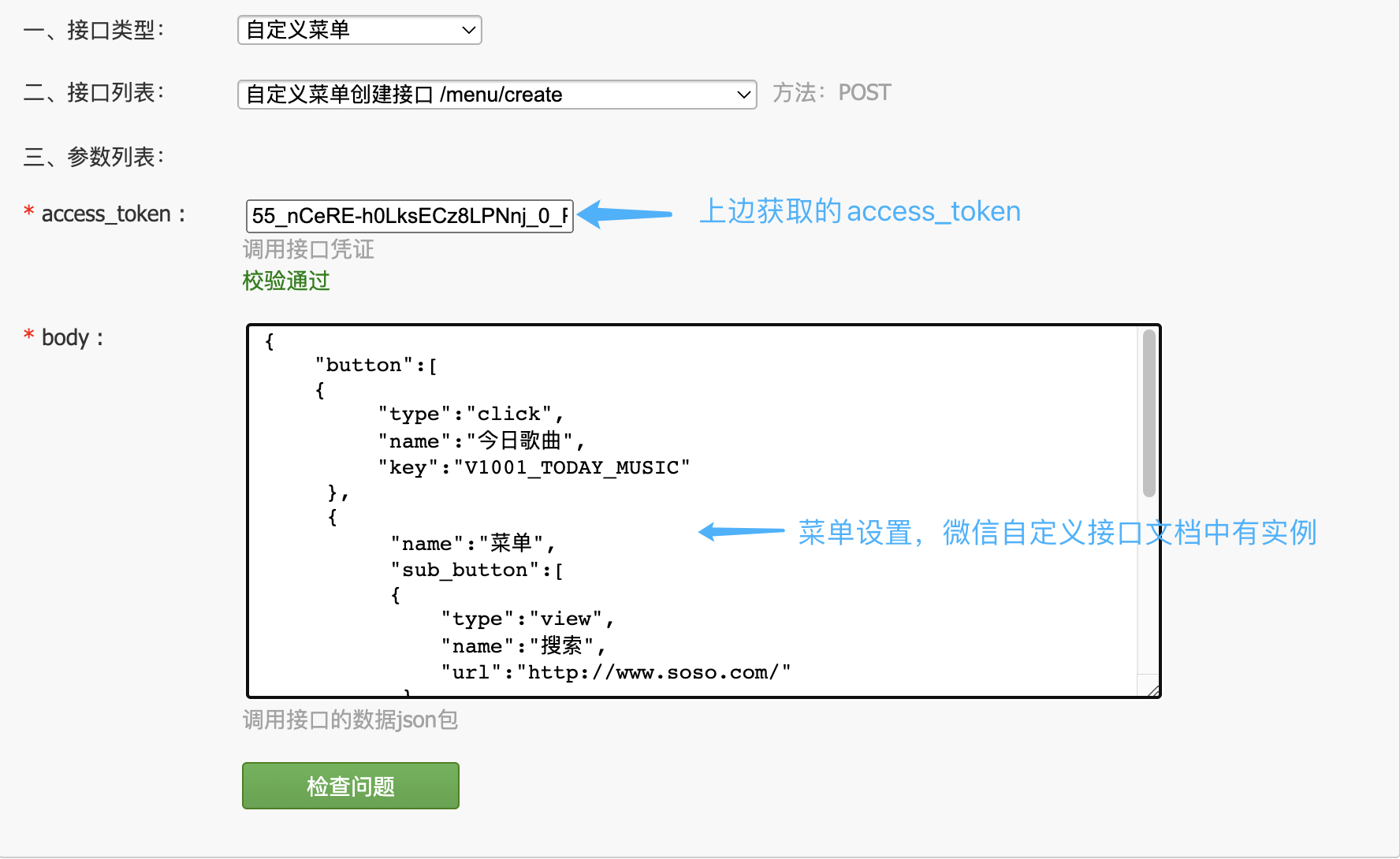Click the "url":"http://www.soso.com/" line
This screenshot has height=859, width=1400.
tap(616, 672)
